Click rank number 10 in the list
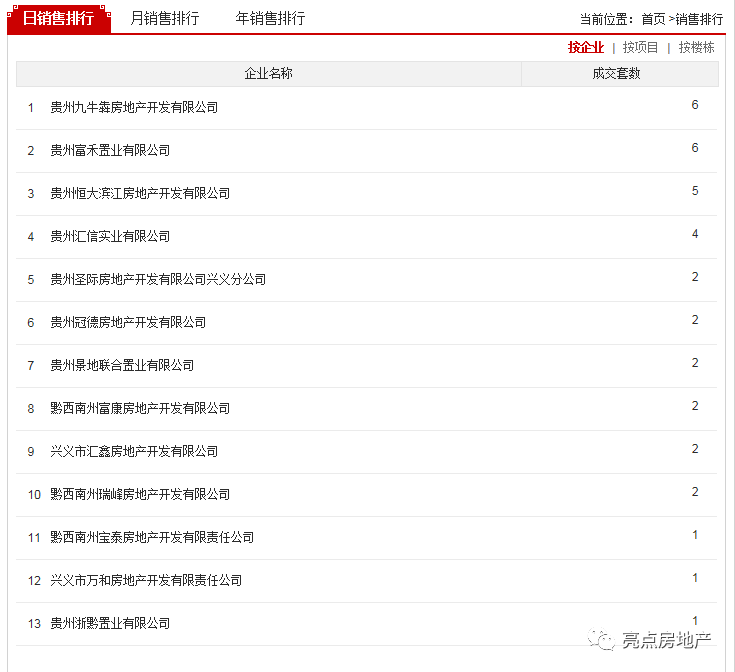The image size is (735, 672). click(35, 495)
